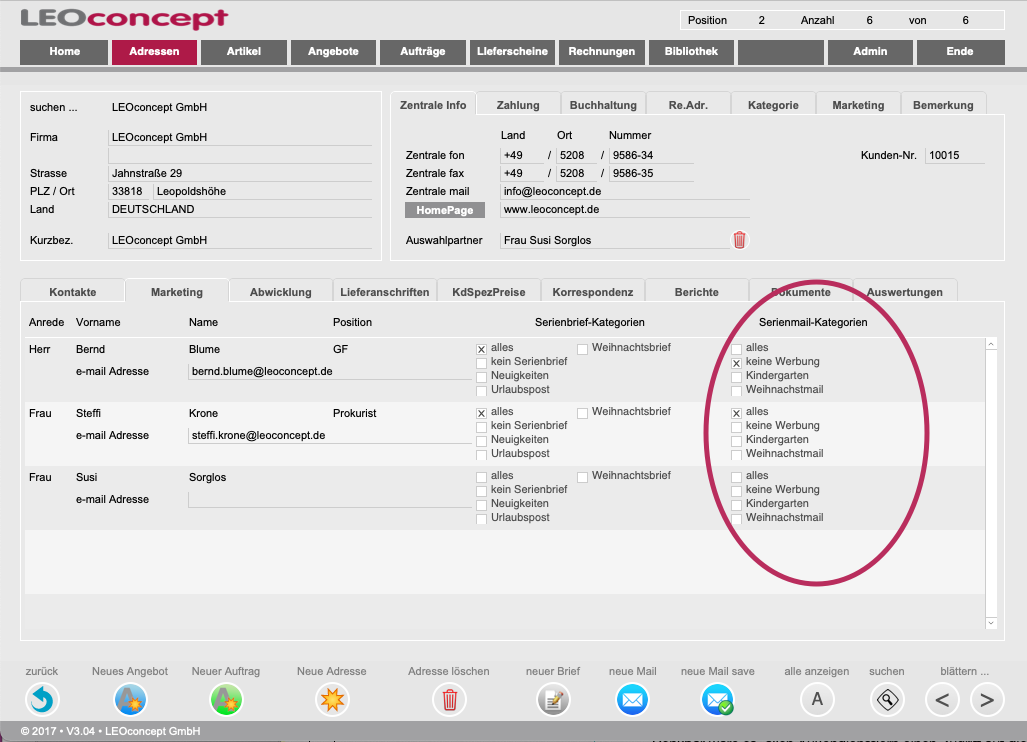This screenshot has width=1027, height=742.
Task: Switch to the Abwicklung tab
Action: point(280,291)
